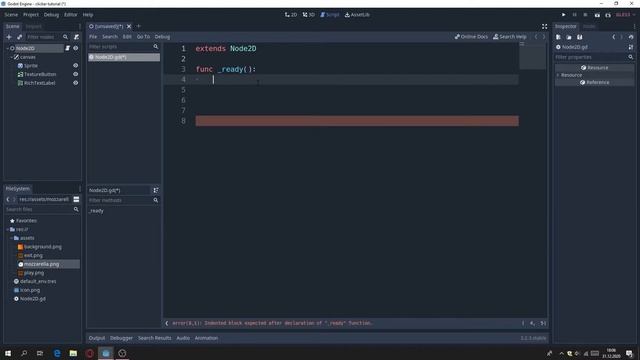640x360 pixels.
Task: Hide the Sprite node
Action: point(76,65)
